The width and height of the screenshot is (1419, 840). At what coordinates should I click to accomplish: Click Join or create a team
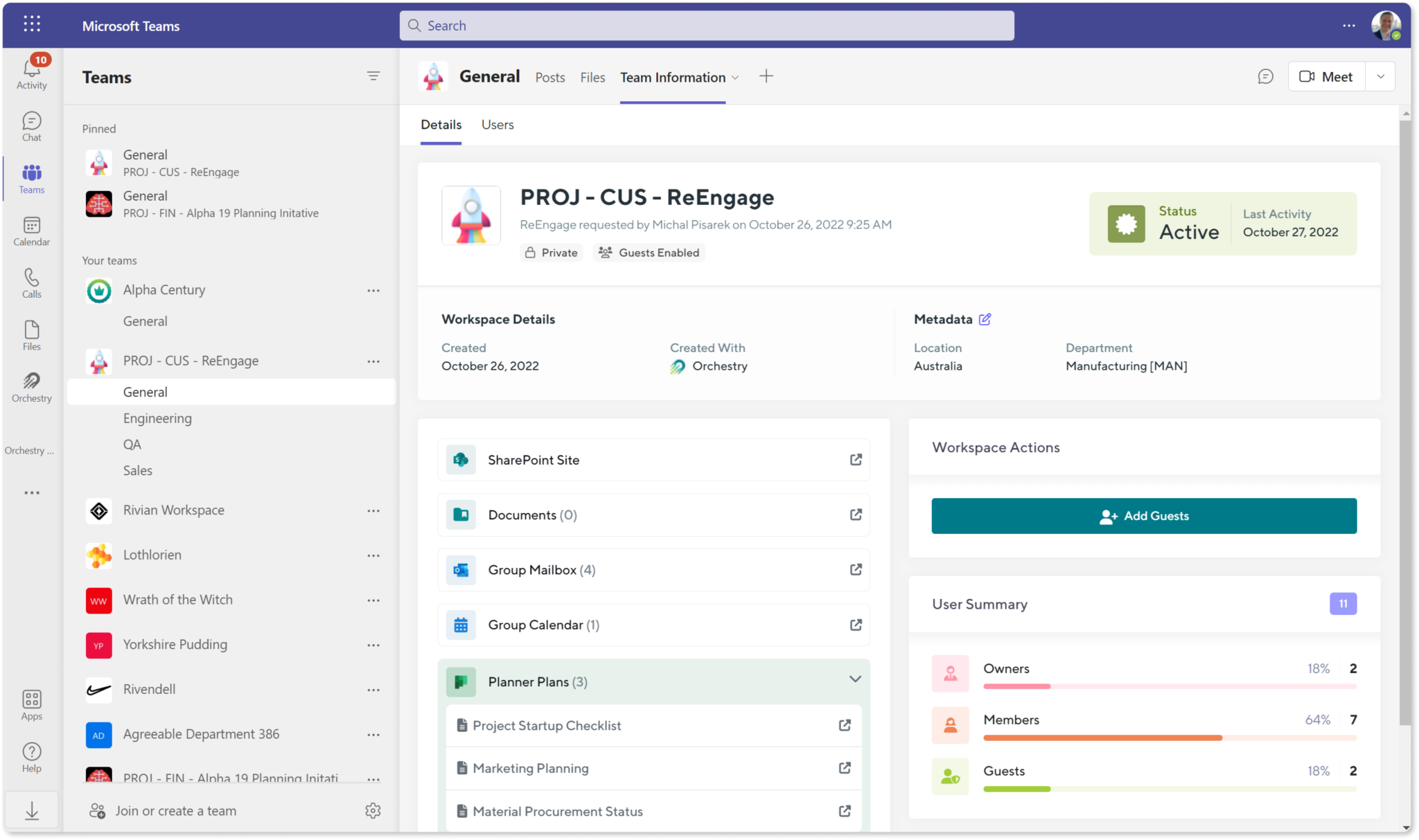click(x=175, y=810)
